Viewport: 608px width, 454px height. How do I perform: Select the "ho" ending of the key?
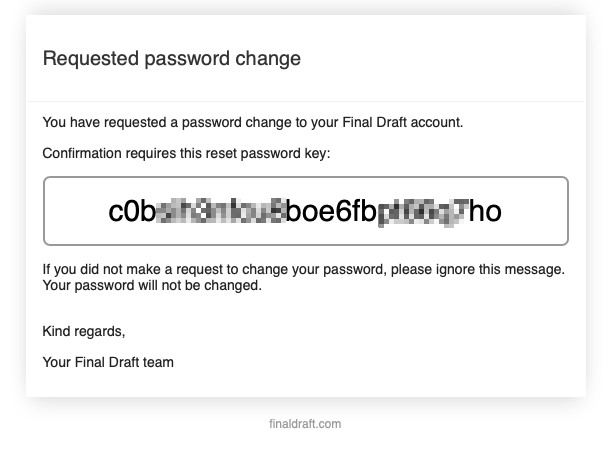coord(485,211)
